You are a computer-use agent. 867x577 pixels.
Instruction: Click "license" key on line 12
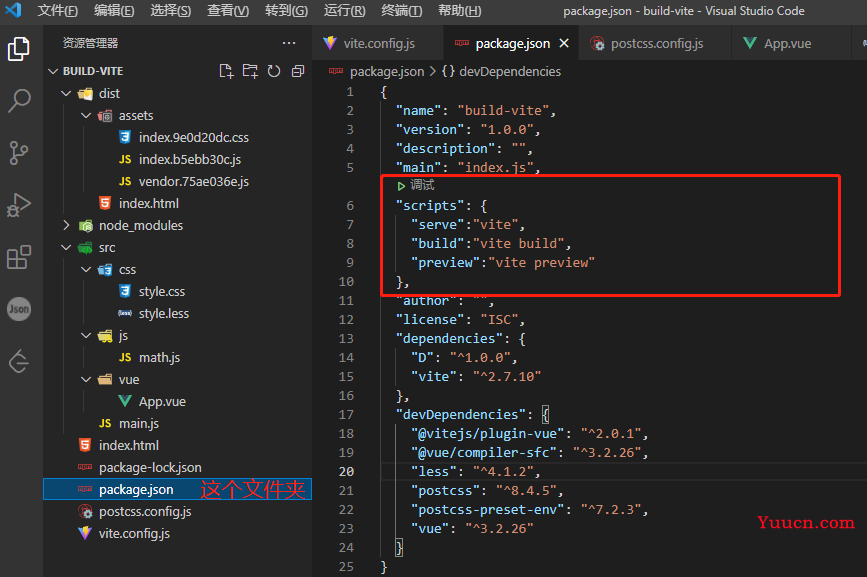tap(430, 319)
